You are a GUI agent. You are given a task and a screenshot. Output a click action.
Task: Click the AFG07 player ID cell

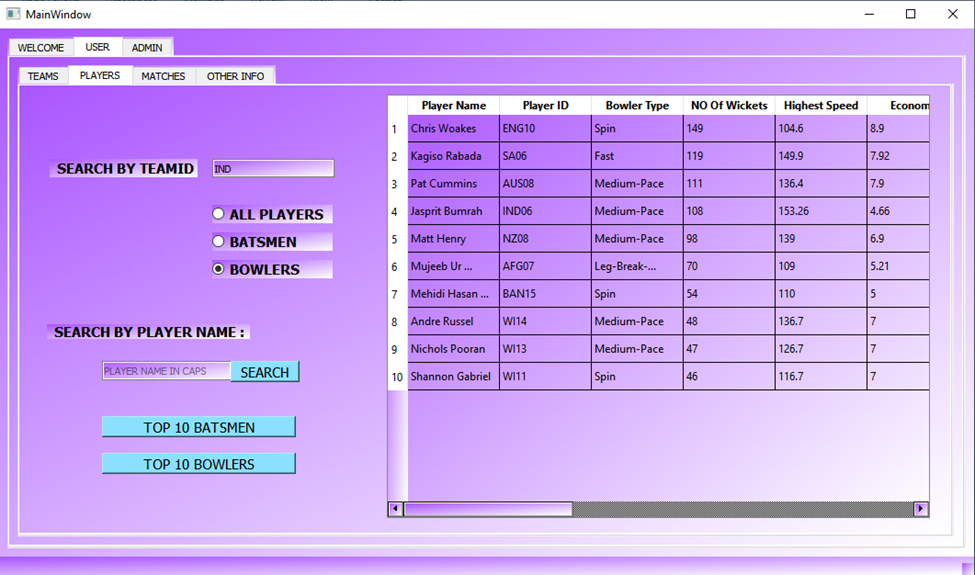(x=545, y=266)
